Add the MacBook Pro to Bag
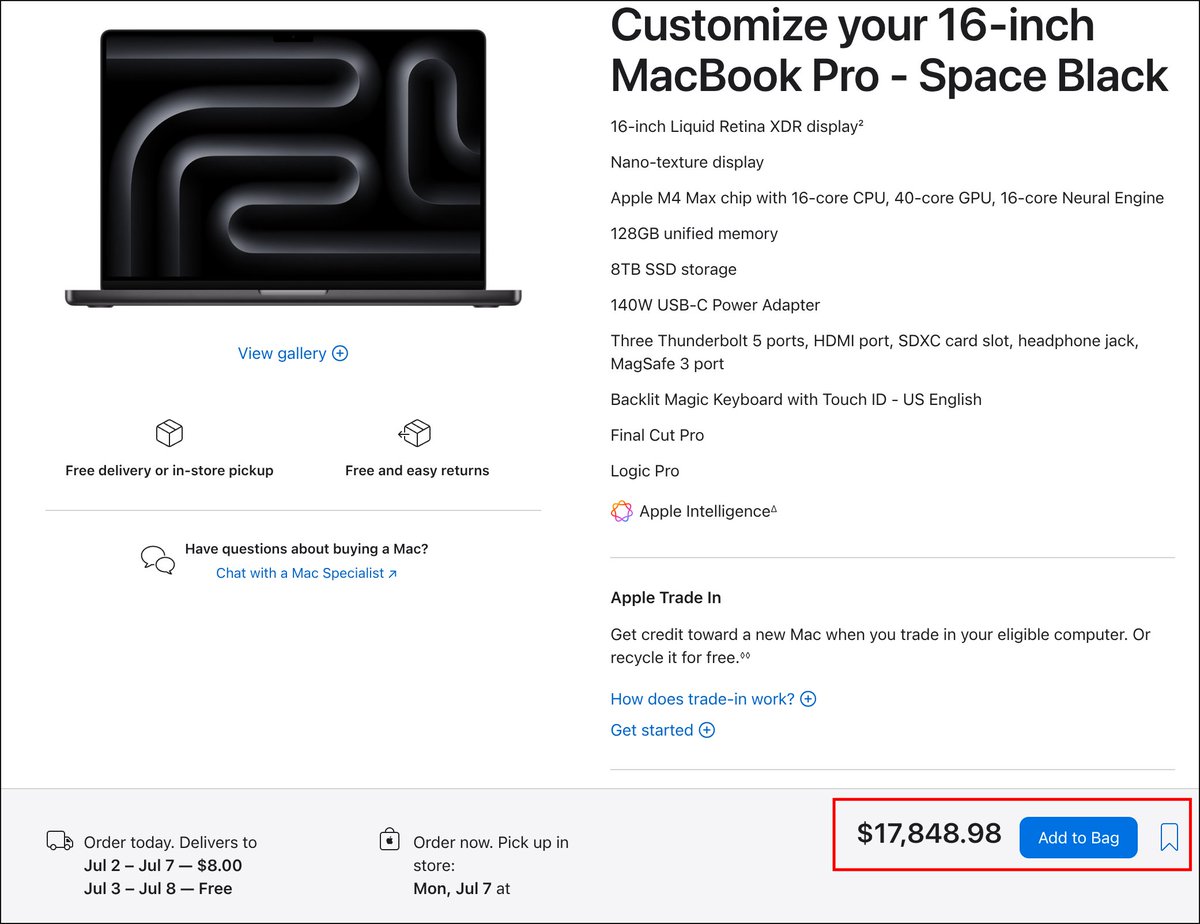The height and width of the screenshot is (924, 1200). [1078, 838]
